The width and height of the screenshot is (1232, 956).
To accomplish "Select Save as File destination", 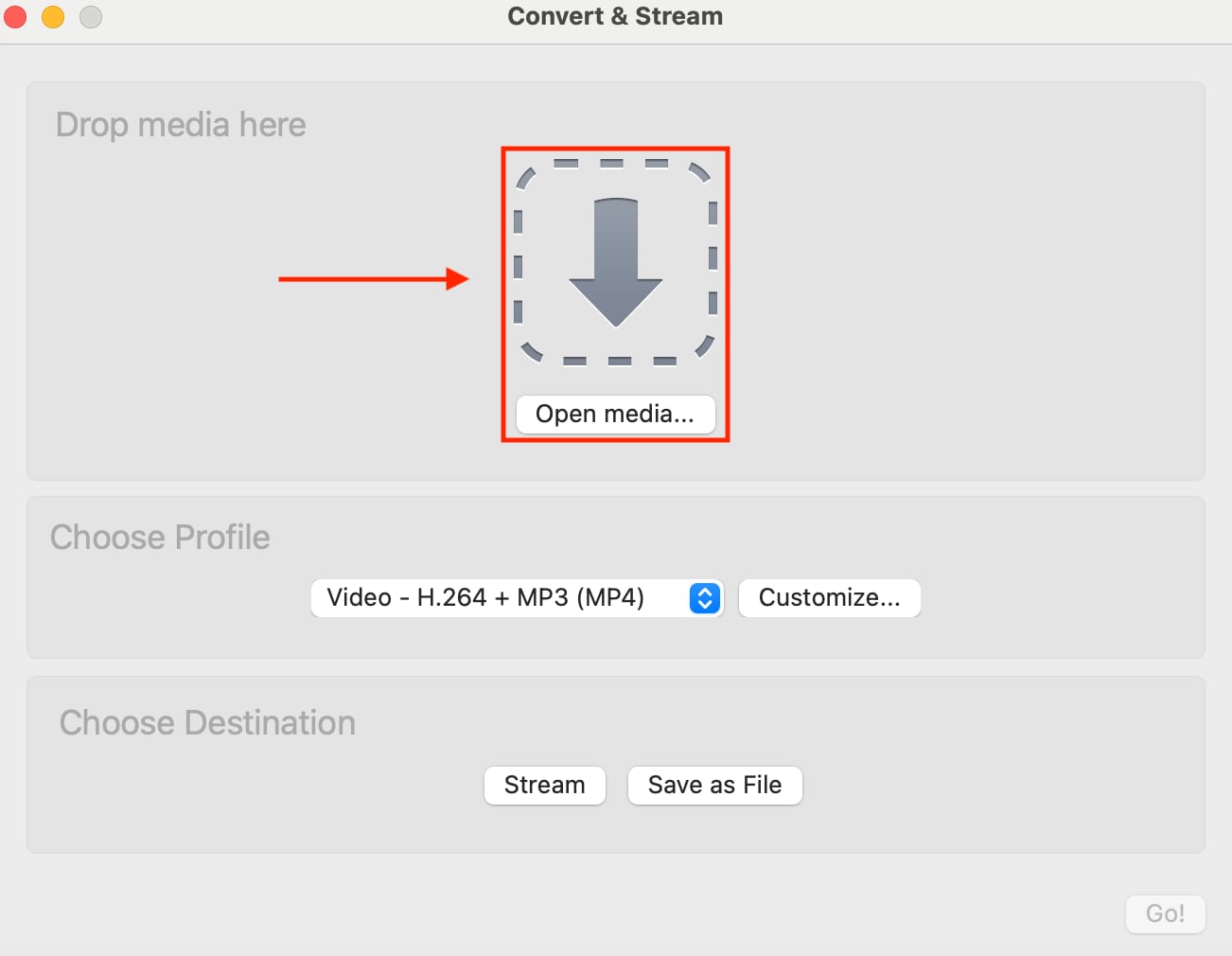I will [714, 785].
